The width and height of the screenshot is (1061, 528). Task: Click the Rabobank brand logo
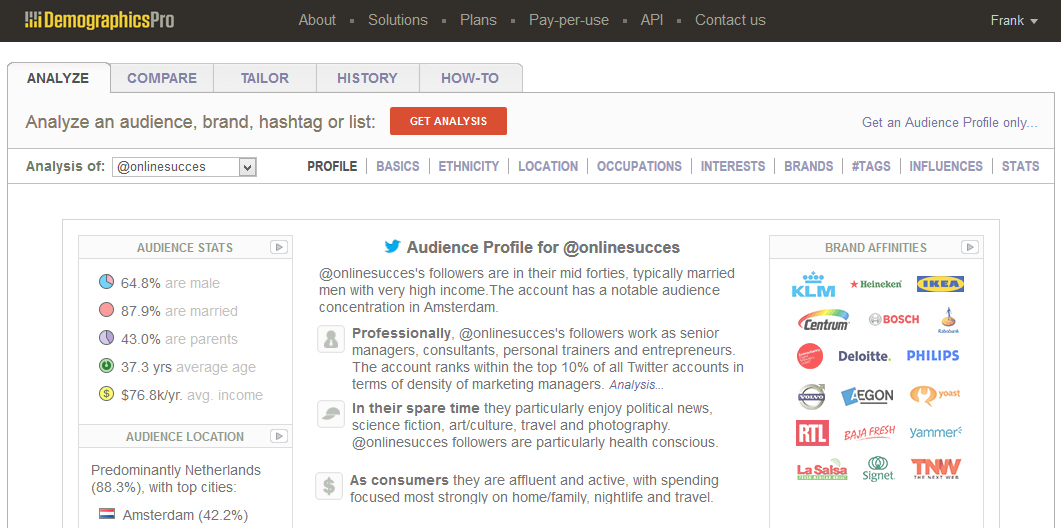click(948, 321)
